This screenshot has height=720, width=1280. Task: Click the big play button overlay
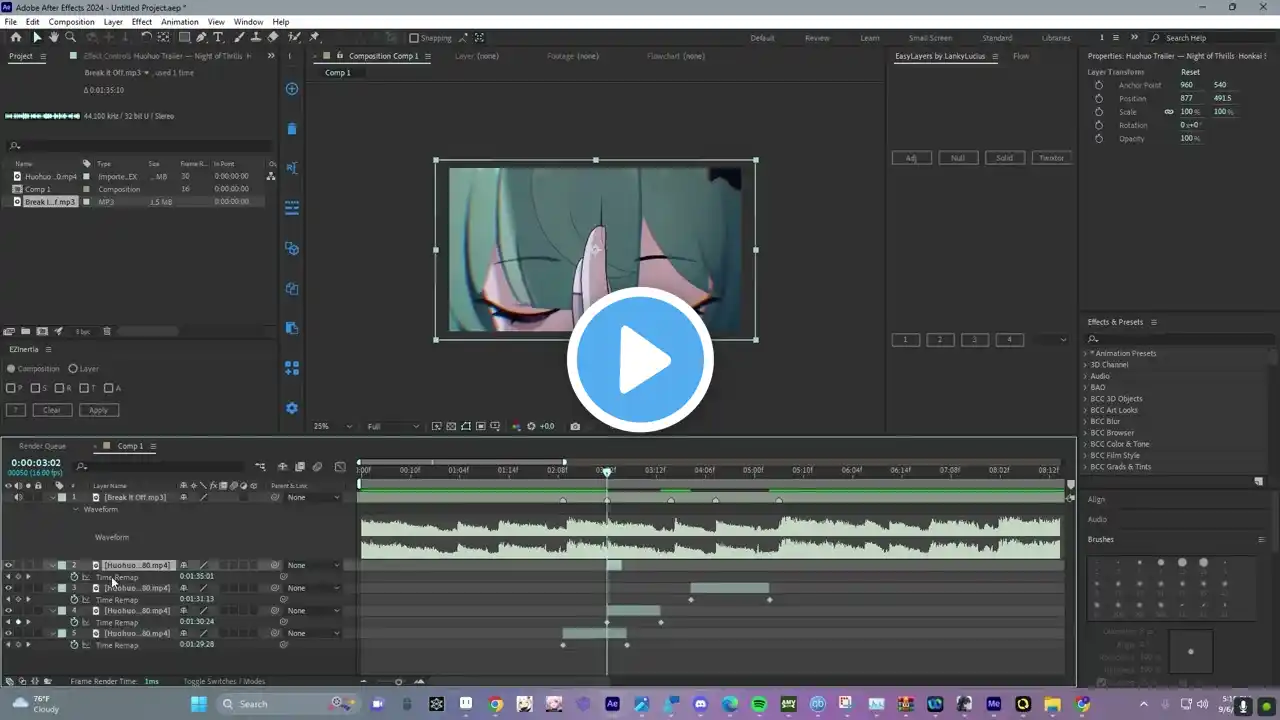(640, 360)
